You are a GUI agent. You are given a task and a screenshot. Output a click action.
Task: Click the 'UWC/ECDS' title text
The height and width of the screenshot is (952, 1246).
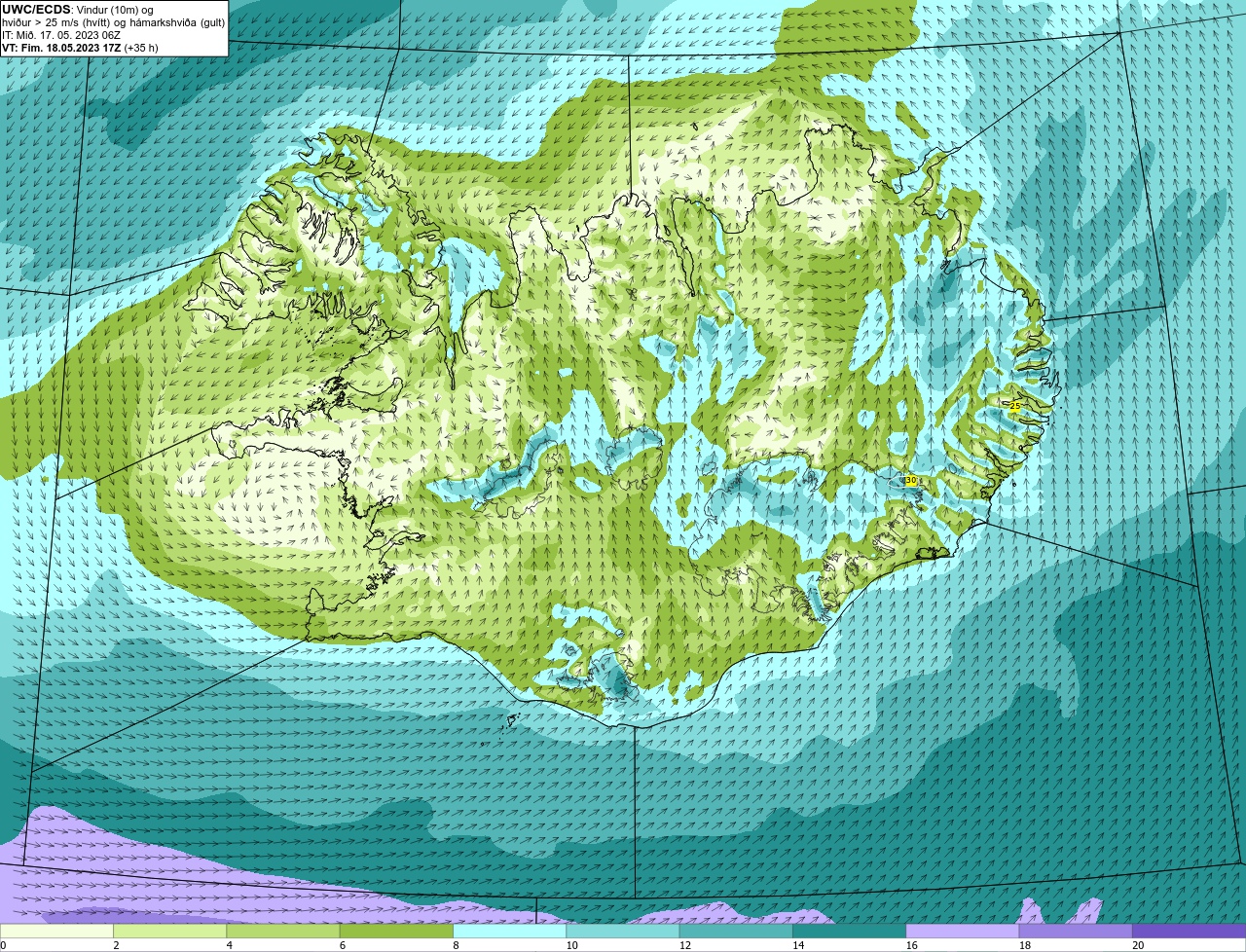(x=35, y=10)
